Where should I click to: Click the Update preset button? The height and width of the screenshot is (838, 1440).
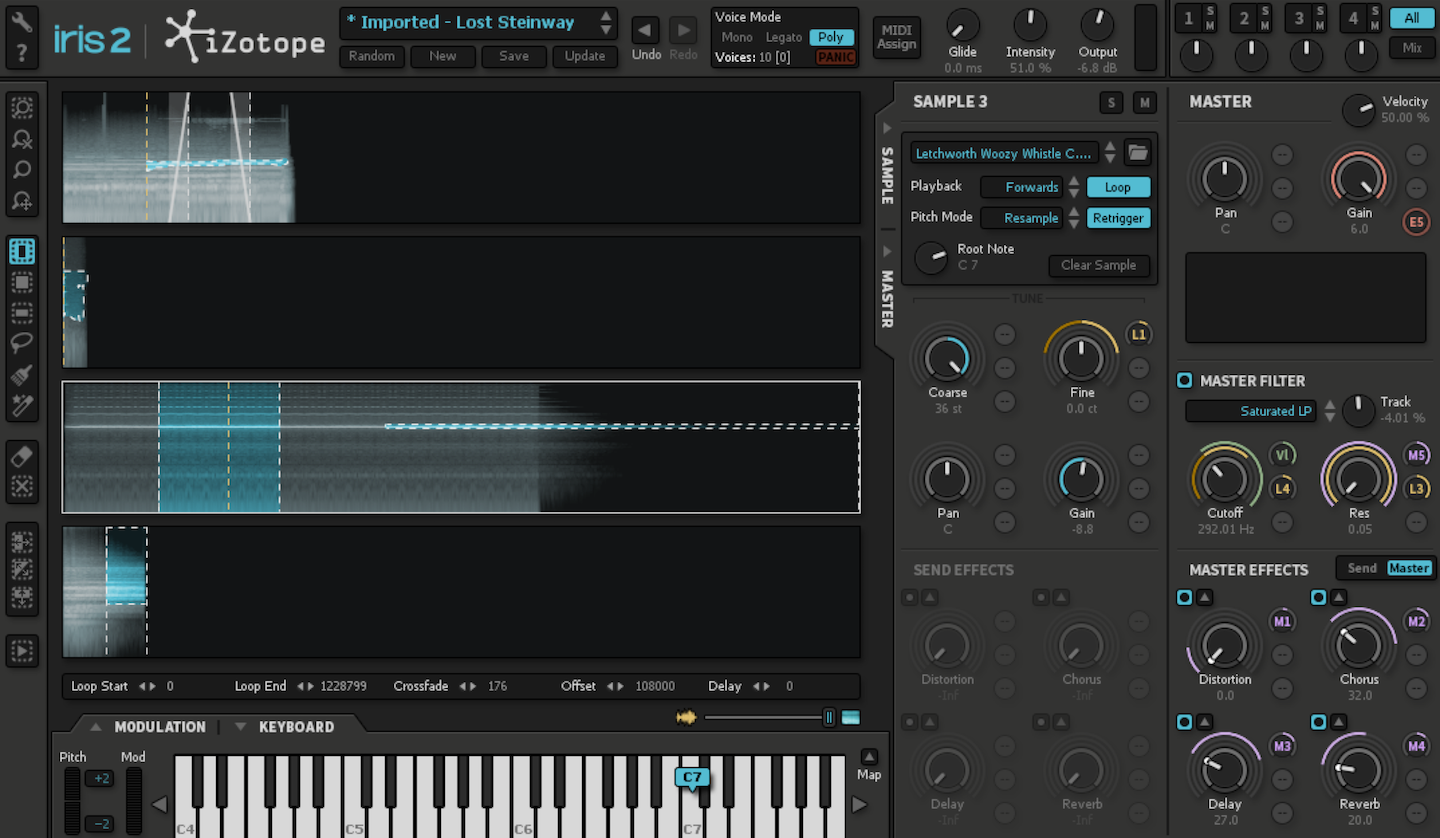click(x=585, y=56)
